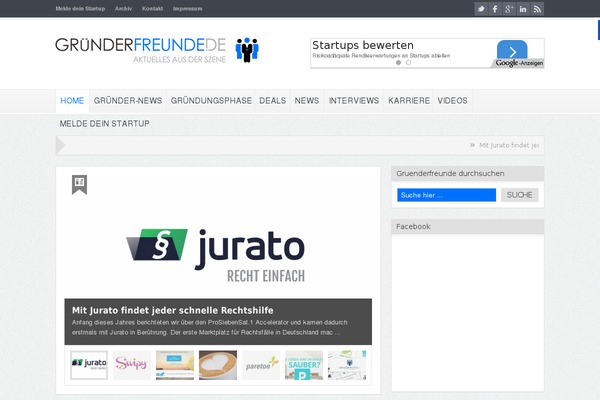
Task: Open the Karriere menu item
Action: click(409, 101)
